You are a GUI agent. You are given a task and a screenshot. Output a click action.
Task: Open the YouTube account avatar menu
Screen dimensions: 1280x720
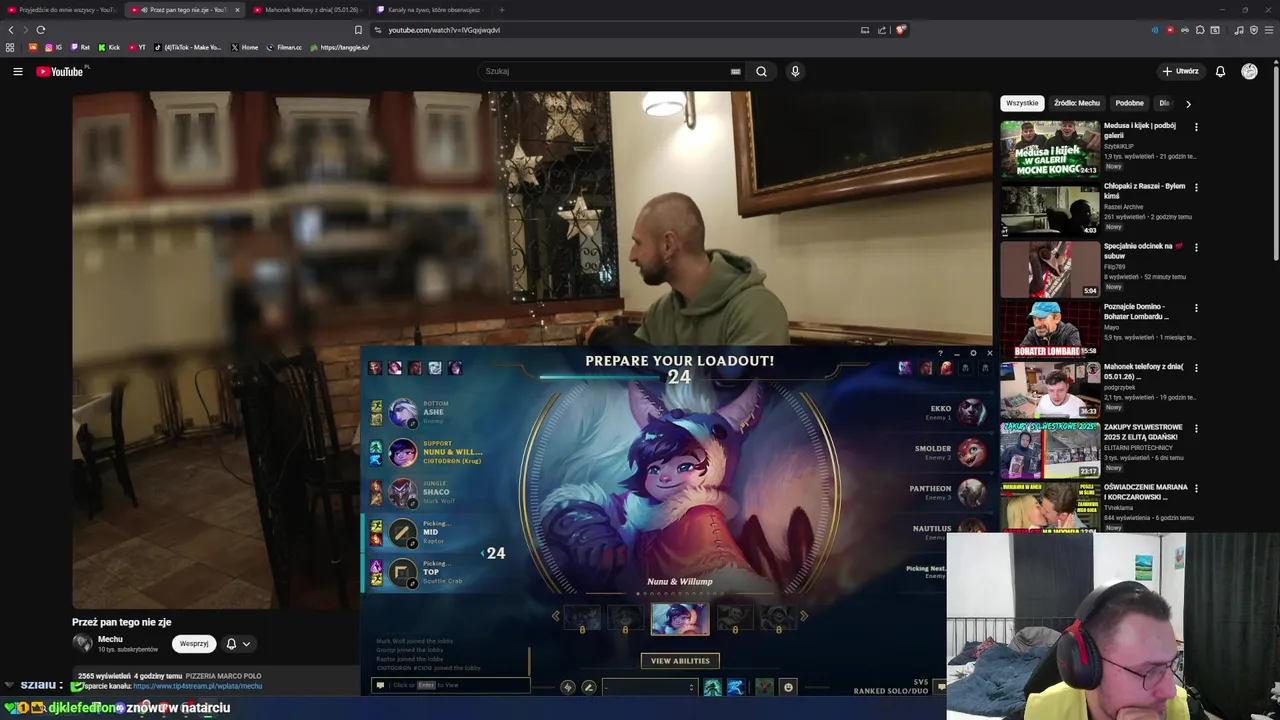tap(1249, 71)
